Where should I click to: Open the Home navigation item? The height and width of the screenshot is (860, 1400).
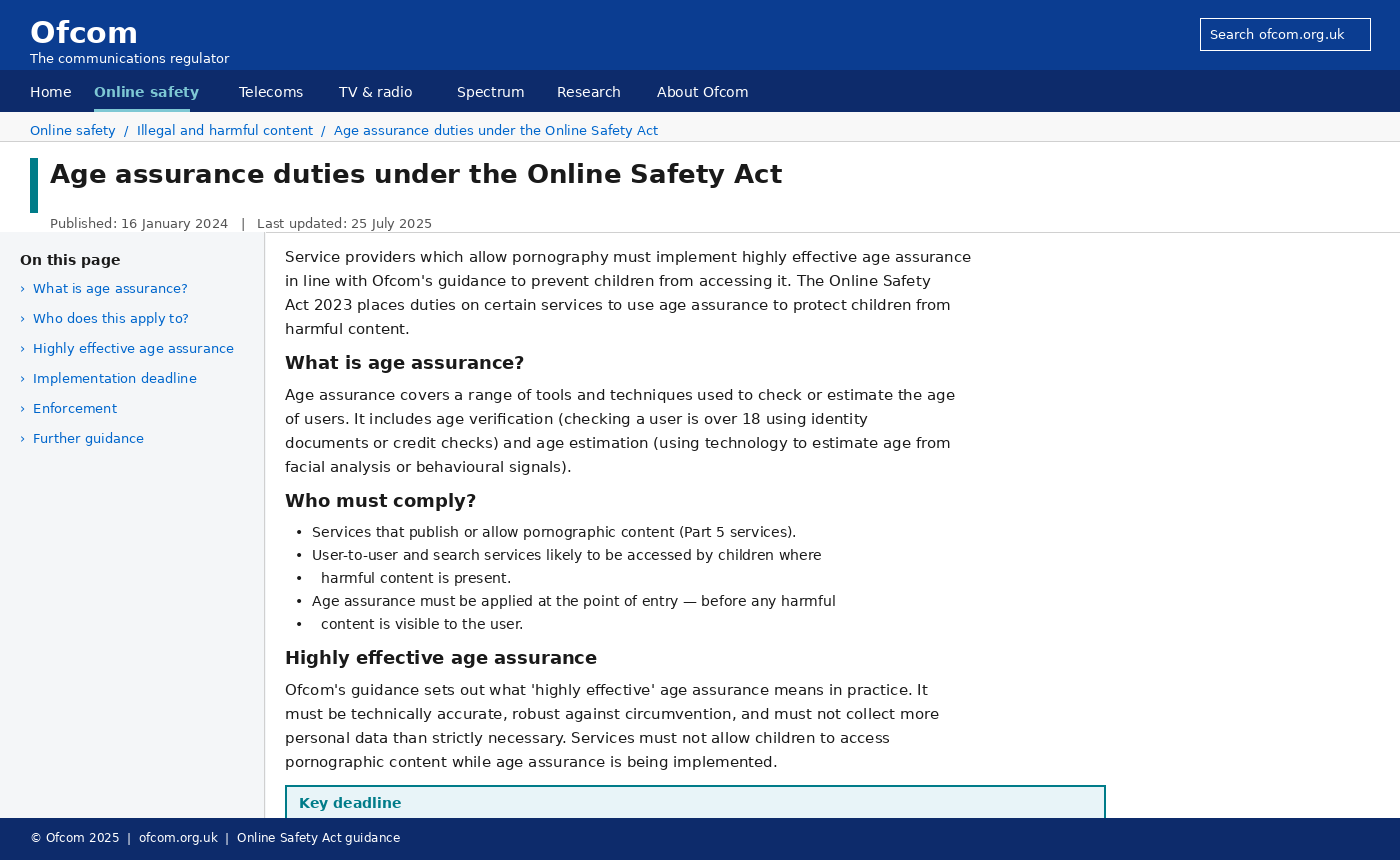click(x=51, y=92)
